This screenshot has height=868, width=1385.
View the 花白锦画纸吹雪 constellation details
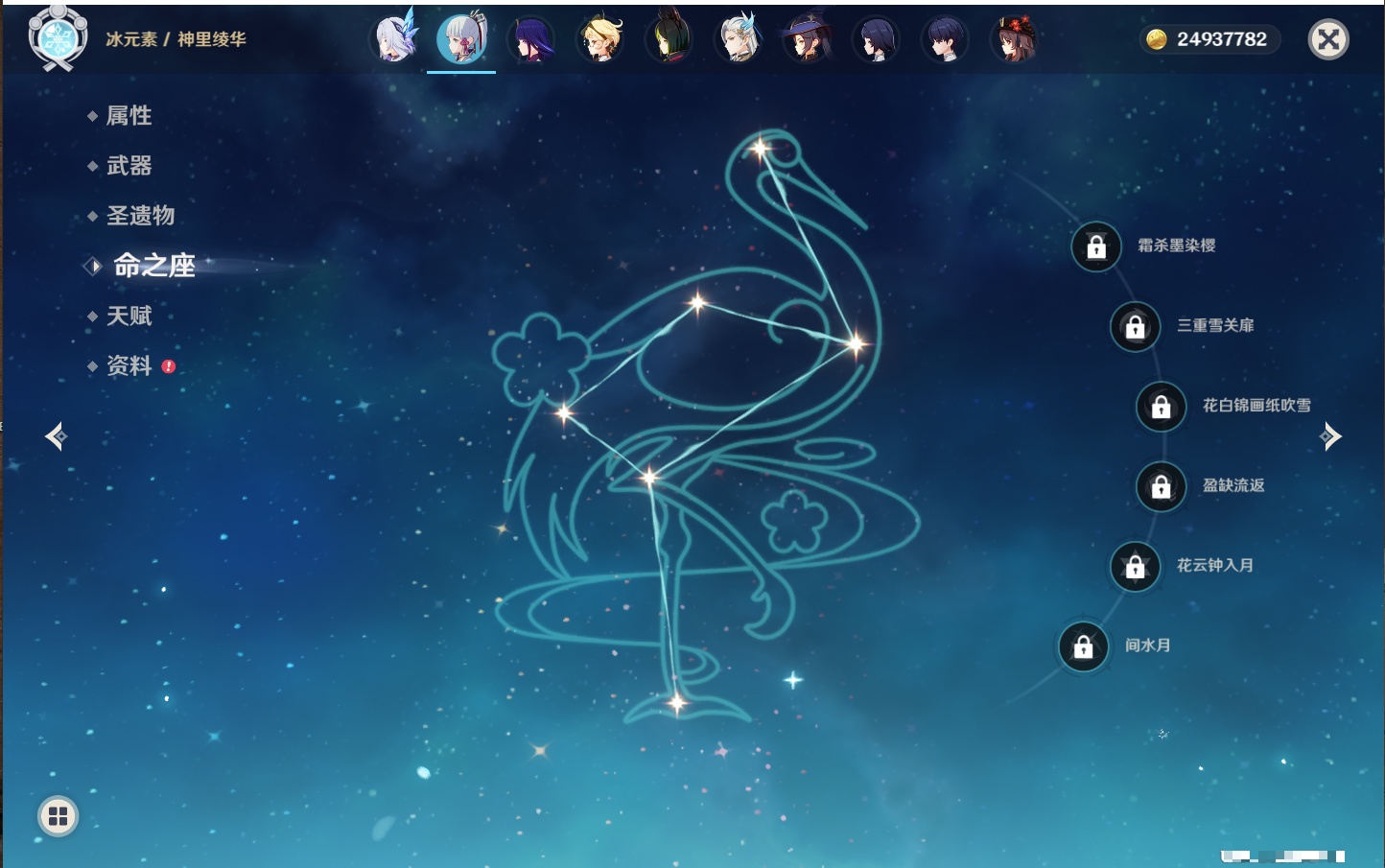(x=1256, y=406)
